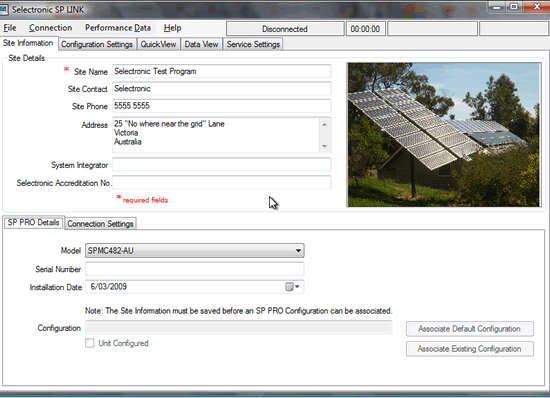Open the Help menu
The width and height of the screenshot is (550, 398).
173,28
